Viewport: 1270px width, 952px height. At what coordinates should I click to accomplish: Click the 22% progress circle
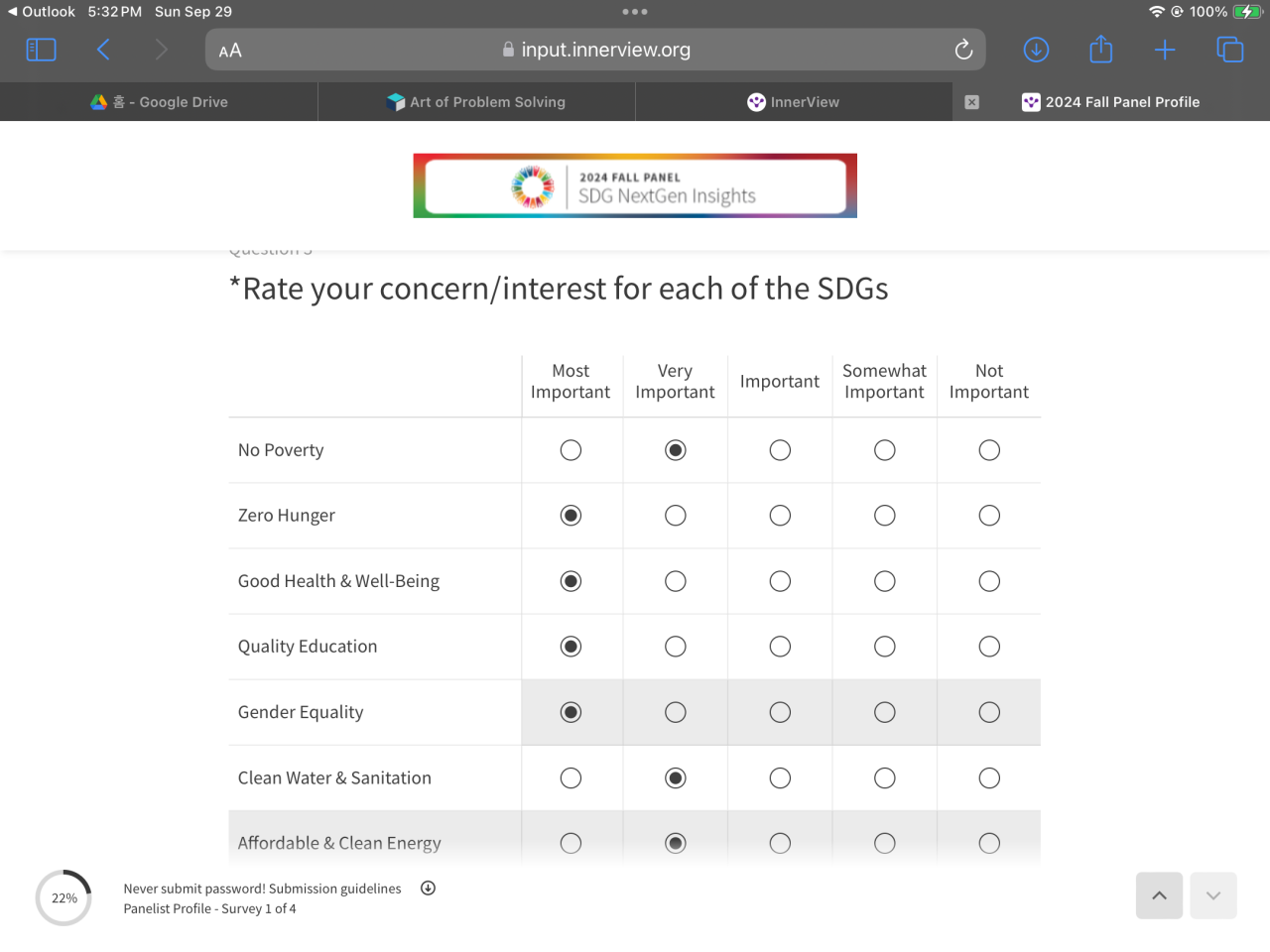63,897
